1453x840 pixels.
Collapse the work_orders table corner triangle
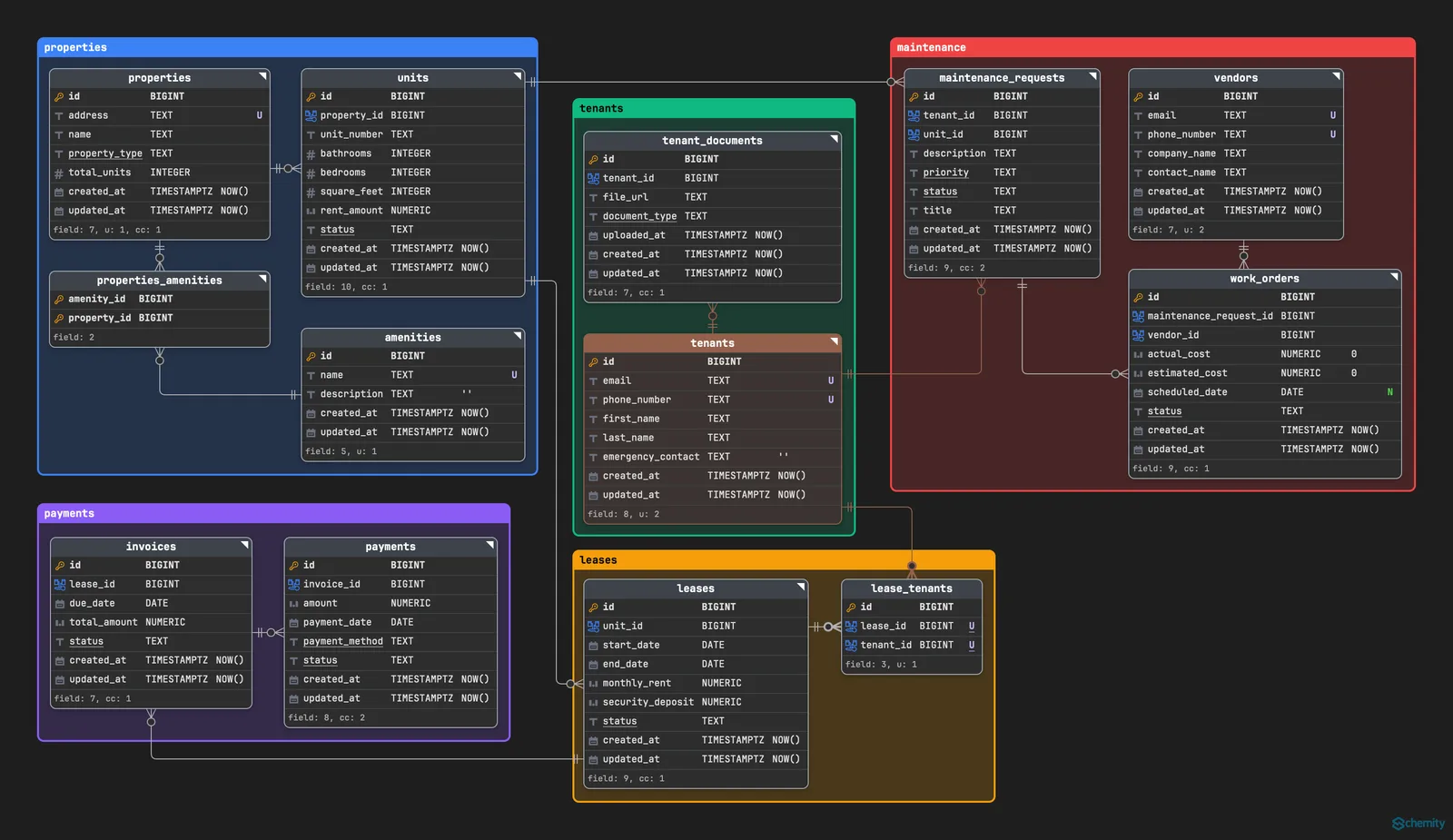click(x=1394, y=277)
